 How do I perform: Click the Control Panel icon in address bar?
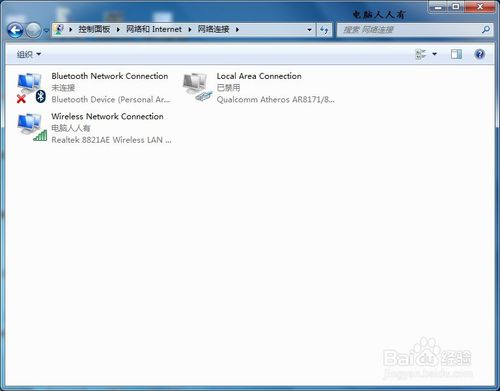coord(59,29)
